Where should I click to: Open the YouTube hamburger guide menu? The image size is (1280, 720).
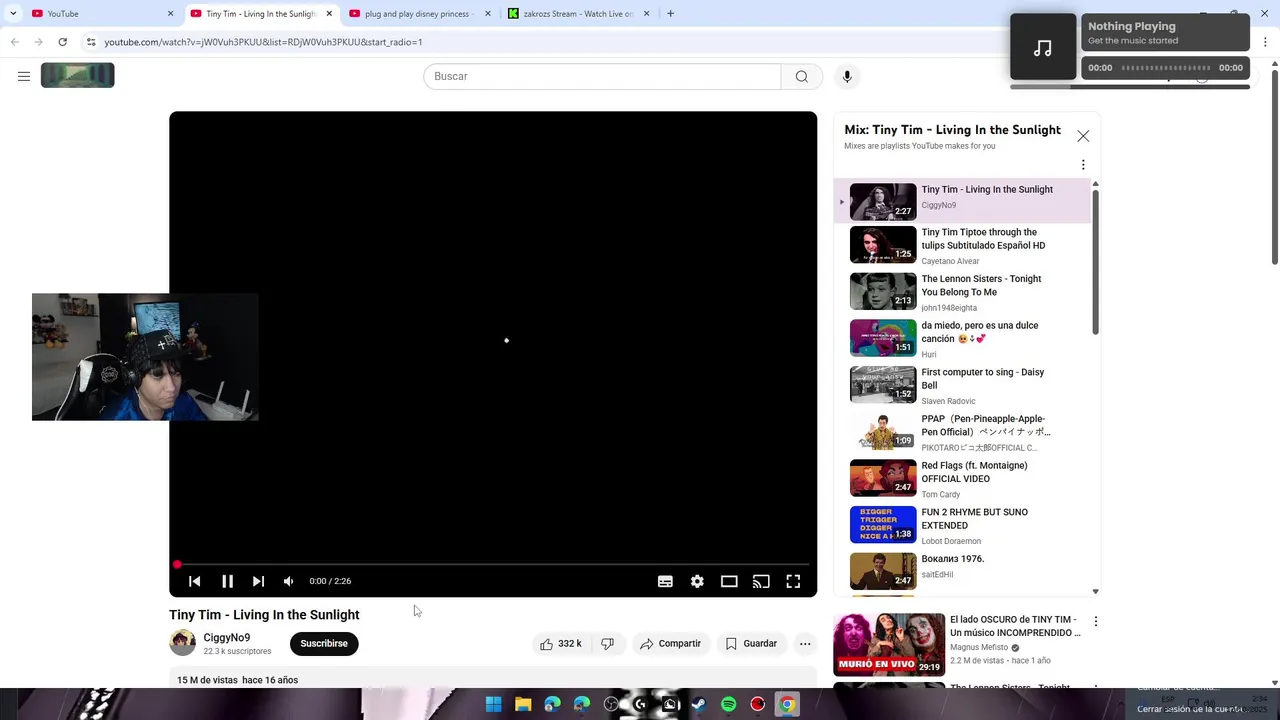[x=24, y=76]
